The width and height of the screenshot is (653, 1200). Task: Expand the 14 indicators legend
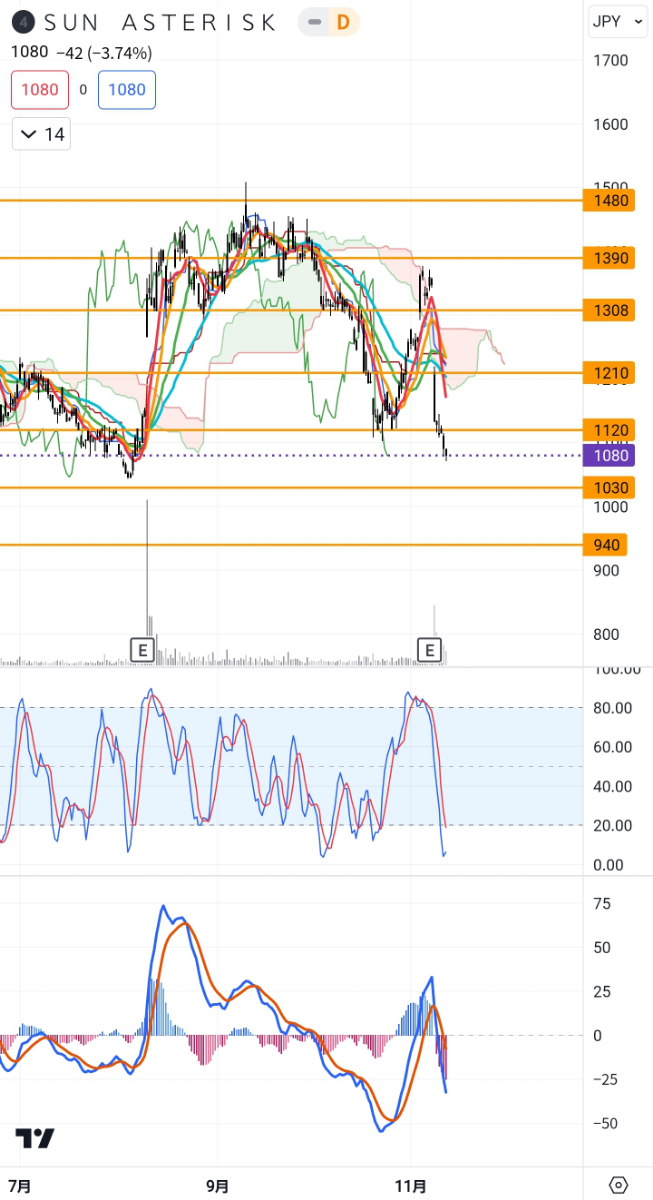click(x=41, y=134)
